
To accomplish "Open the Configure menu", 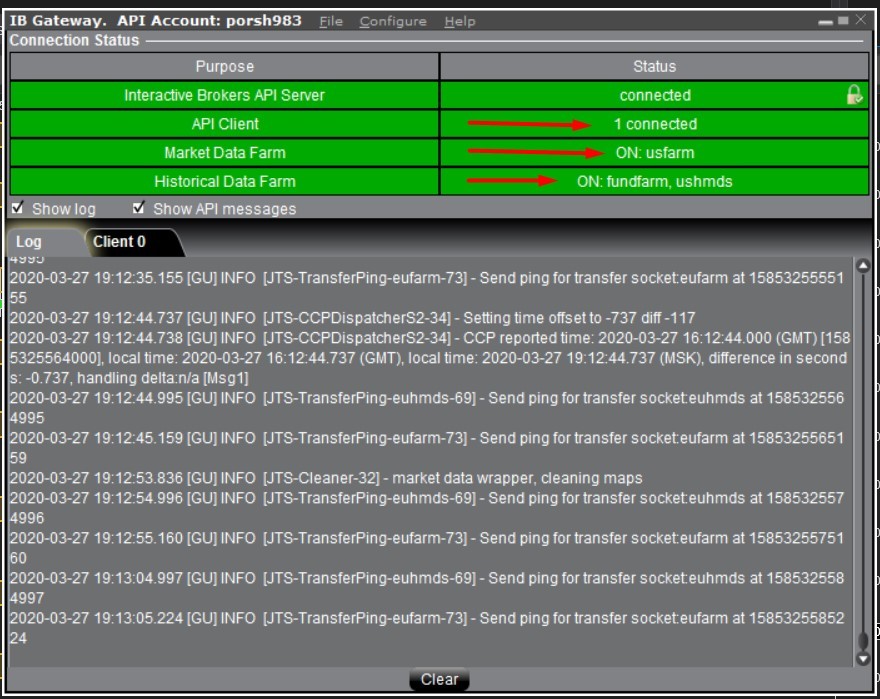I will click(393, 20).
